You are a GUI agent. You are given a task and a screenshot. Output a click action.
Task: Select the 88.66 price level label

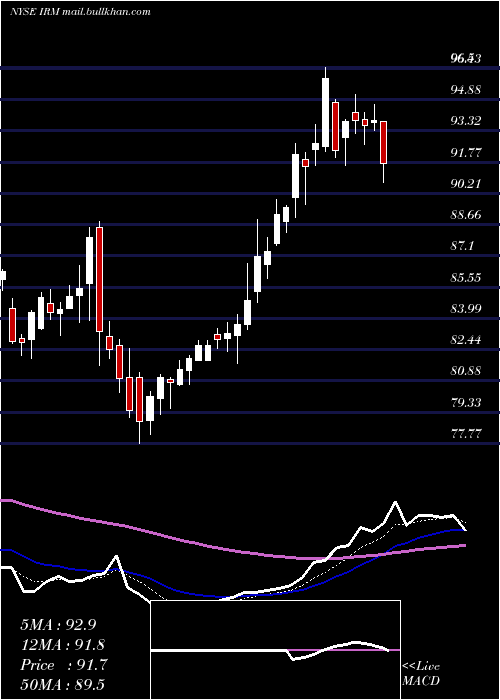pyautogui.click(x=466, y=215)
